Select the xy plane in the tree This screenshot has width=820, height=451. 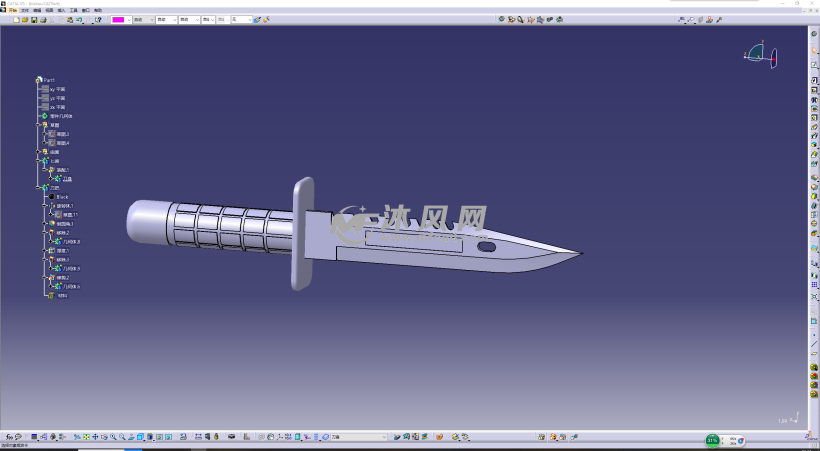point(57,89)
